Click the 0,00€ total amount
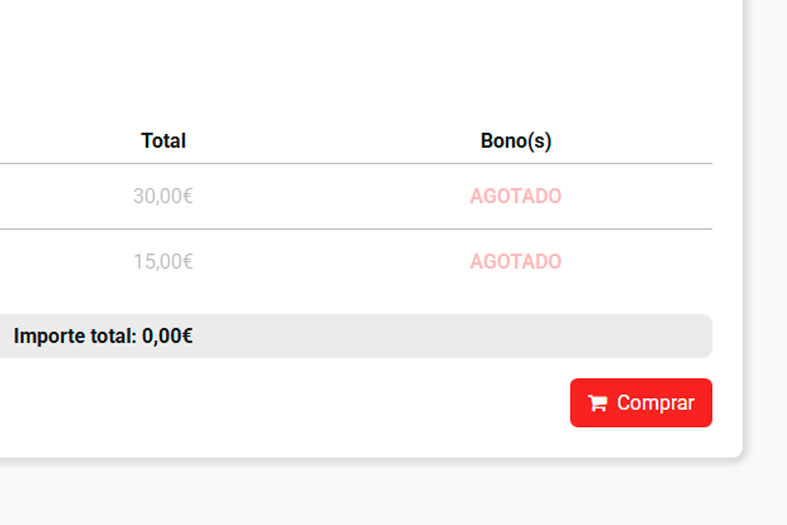The width and height of the screenshot is (787, 525). tap(167, 336)
